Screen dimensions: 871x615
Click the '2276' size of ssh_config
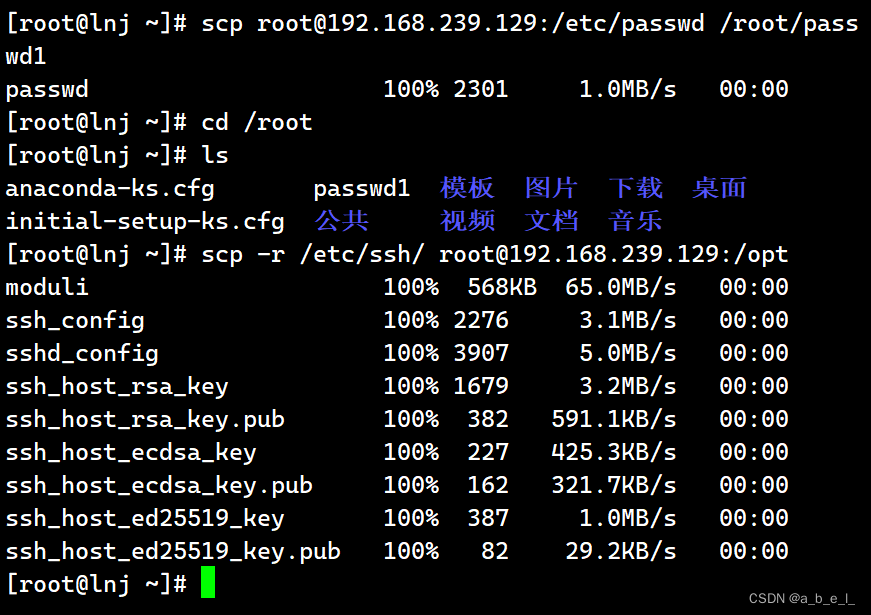tap(481, 320)
